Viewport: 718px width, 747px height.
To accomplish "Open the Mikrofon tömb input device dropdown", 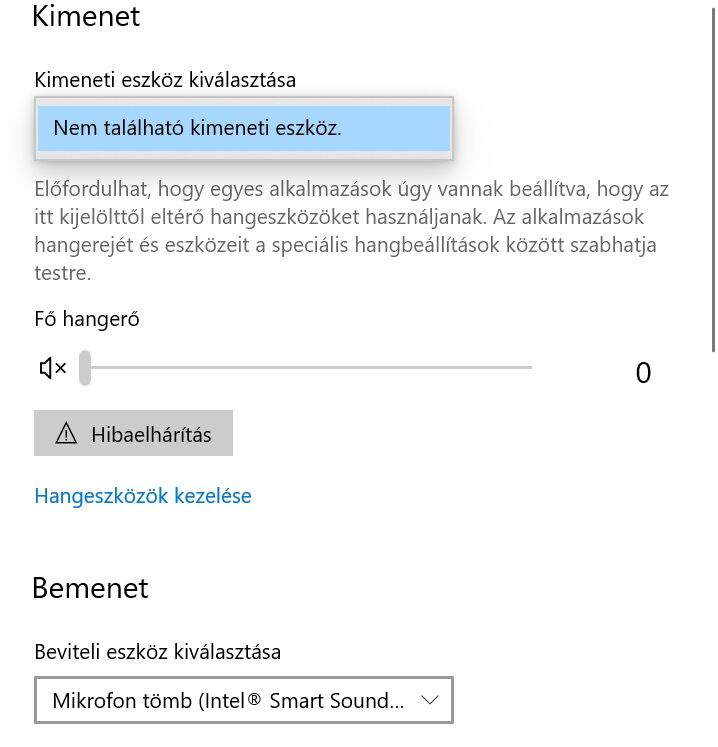I will (244, 700).
